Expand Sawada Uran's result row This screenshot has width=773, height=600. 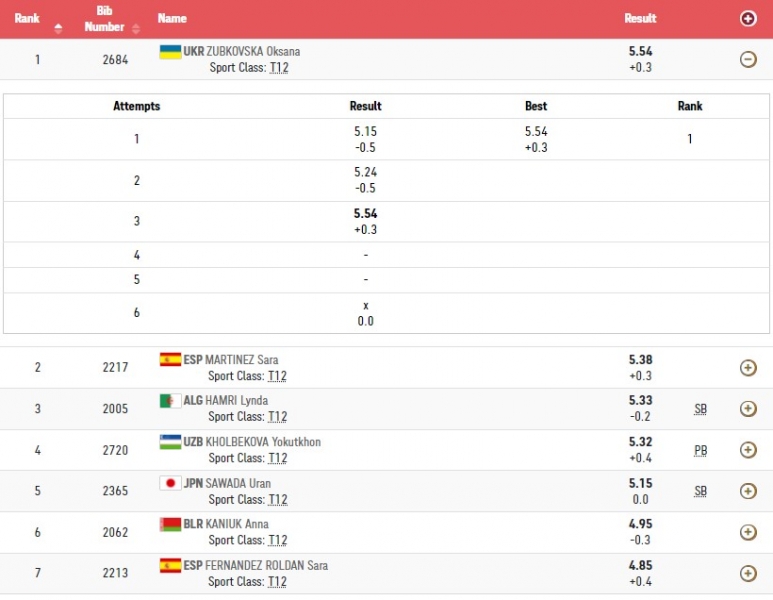coord(747,491)
